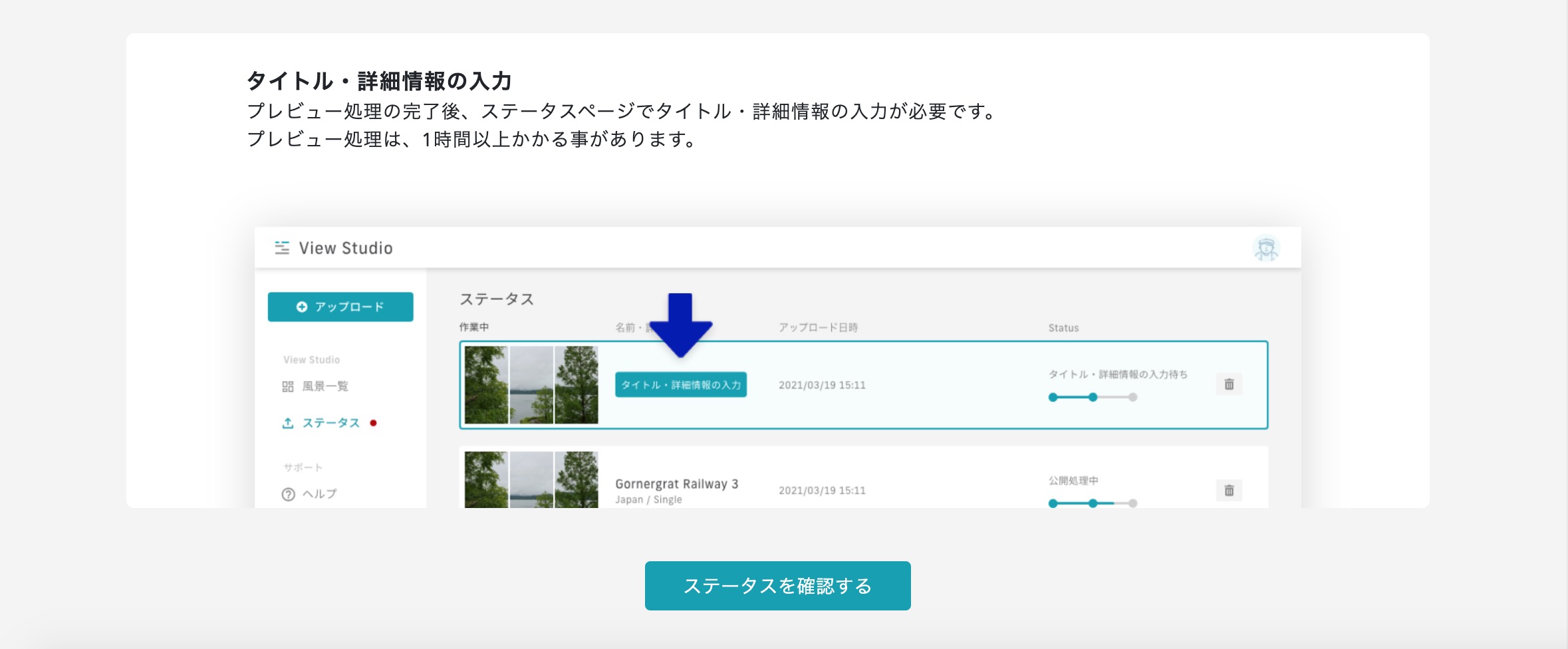Click the ステータス upload arrow icon
This screenshot has width=1568, height=649.
click(x=288, y=423)
